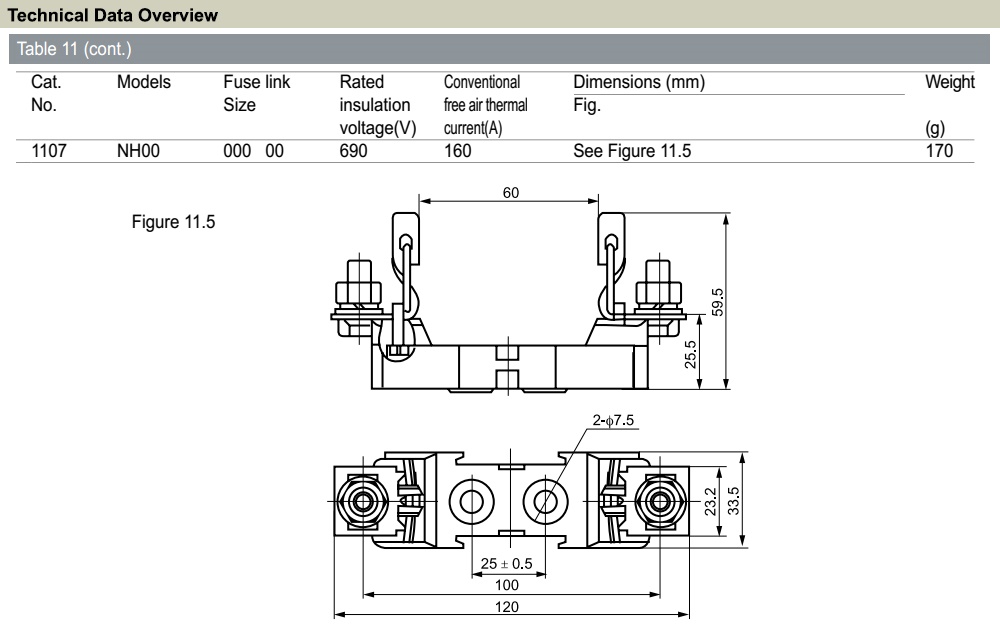Click the '33.5' dimension label
The image size is (1000, 630).
734,501
